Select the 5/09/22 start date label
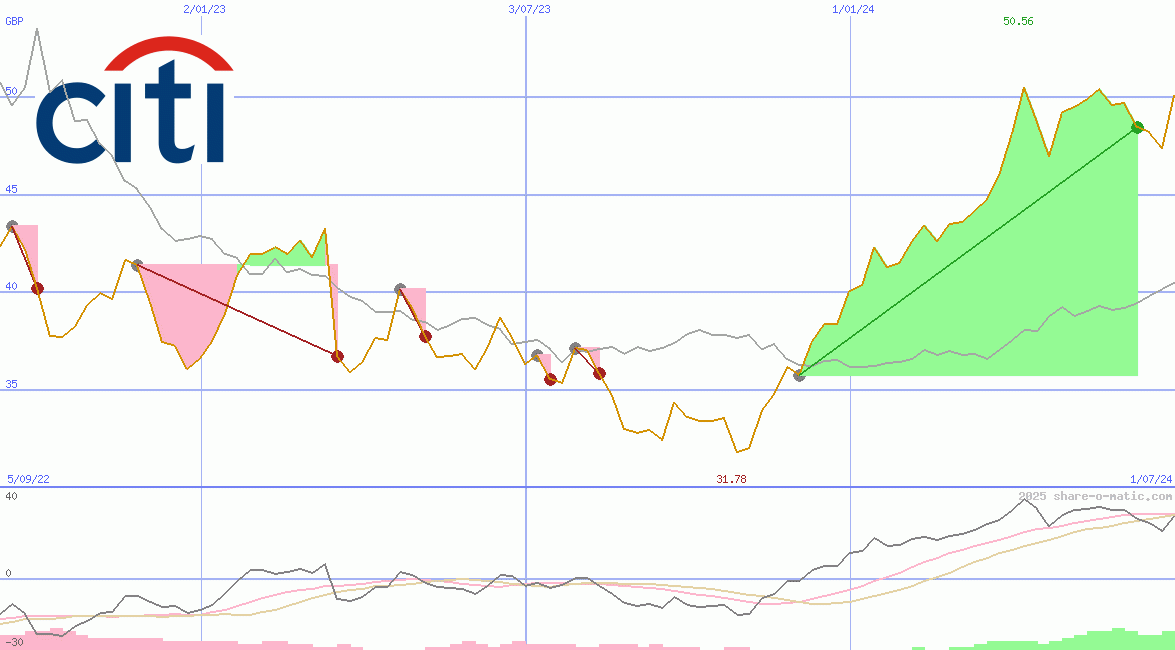This screenshot has width=1175, height=650. click(28, 479)
